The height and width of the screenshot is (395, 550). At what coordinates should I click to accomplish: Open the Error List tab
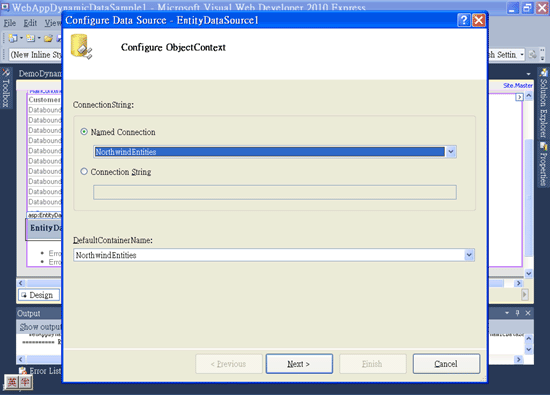[40, 370]
